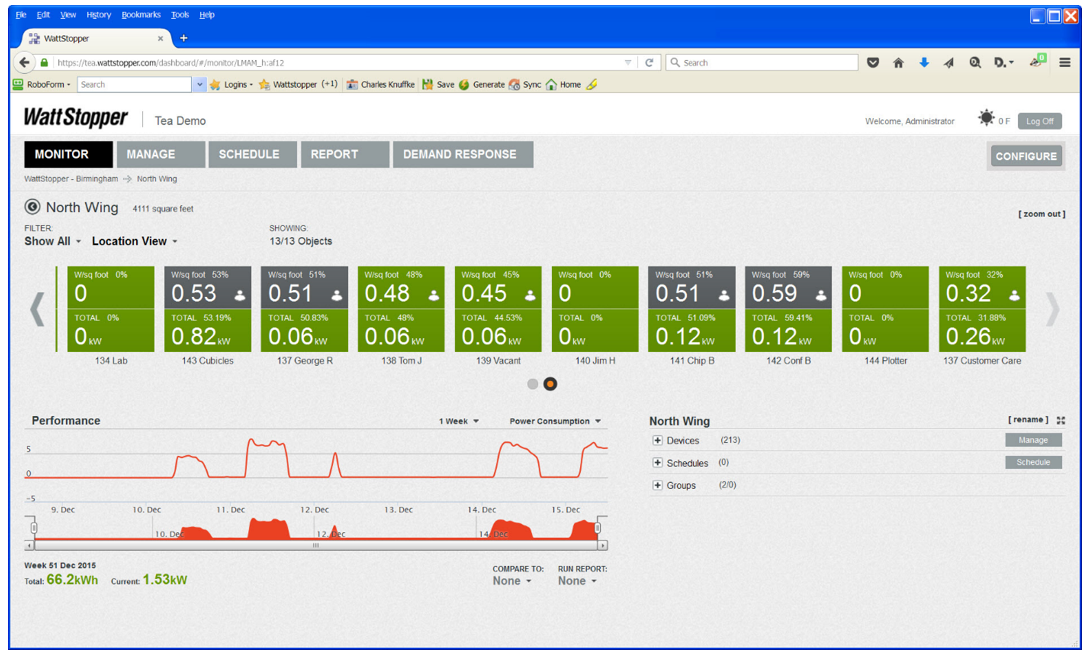Open the 1 Week time range dropdown
This screenshot has width=1087, height=659.
(x=458, y=421)
